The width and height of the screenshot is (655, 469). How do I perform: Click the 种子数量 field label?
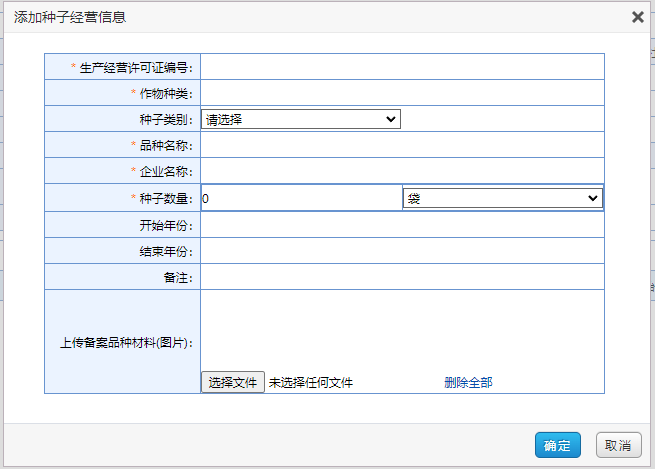coord(166,199)
